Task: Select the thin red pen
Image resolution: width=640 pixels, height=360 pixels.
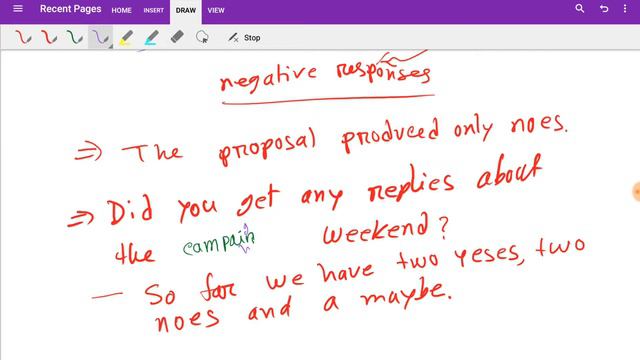Action: point(23,37)
